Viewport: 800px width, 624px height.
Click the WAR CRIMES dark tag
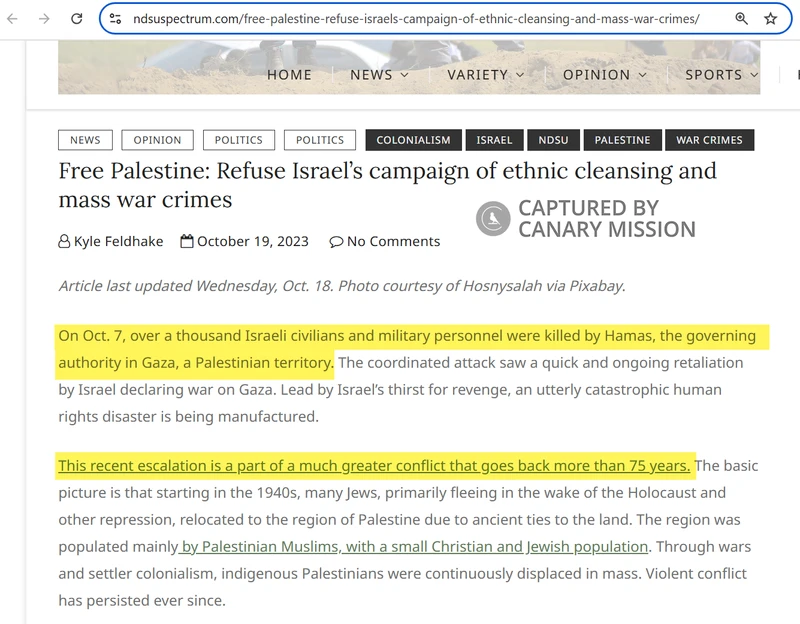click(710, 140)
